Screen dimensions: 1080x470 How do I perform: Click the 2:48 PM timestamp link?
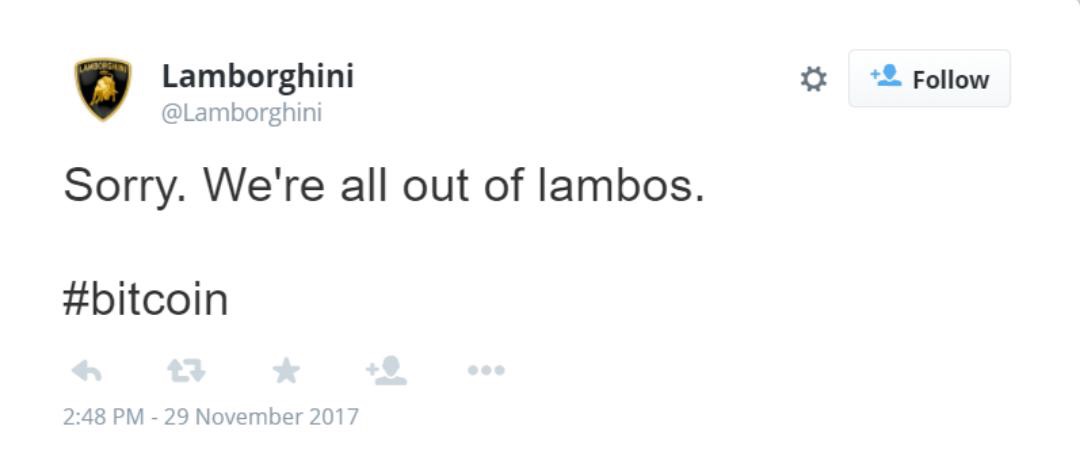(103, 417)
